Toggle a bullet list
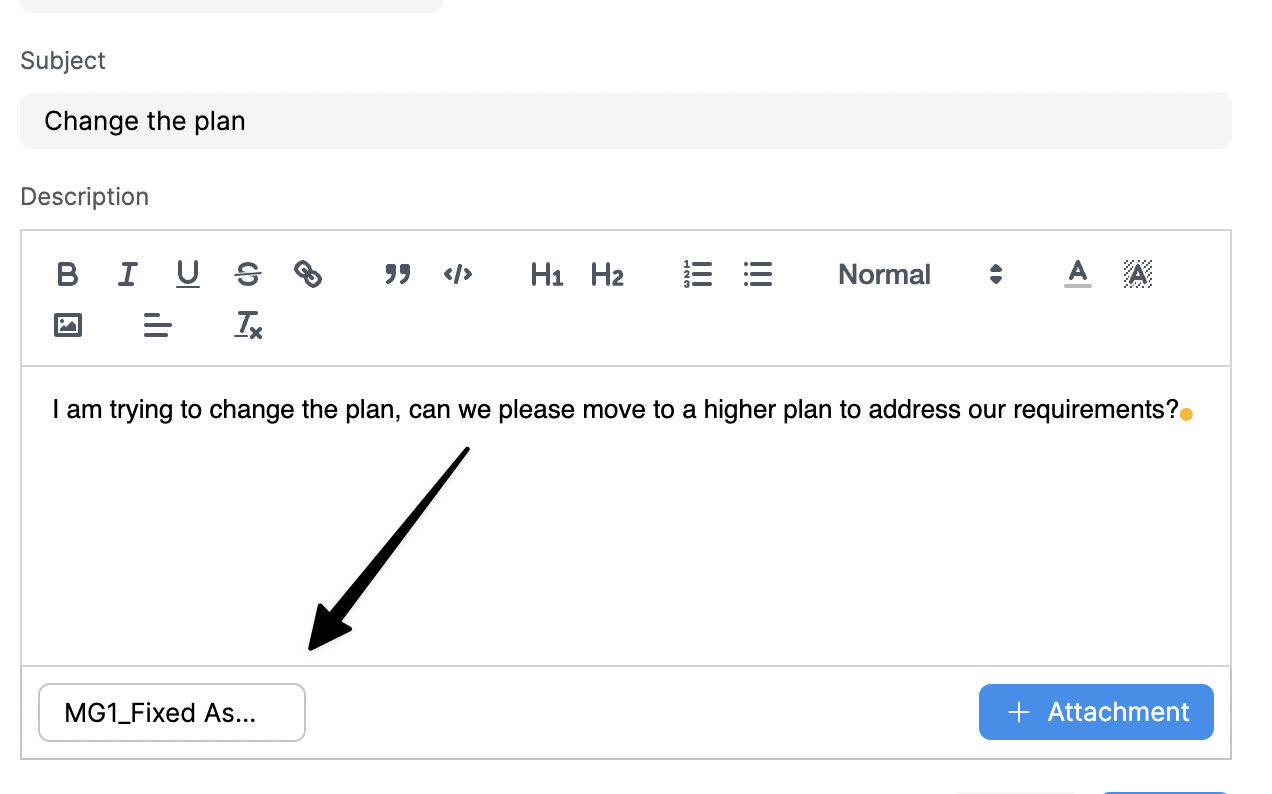This screenshot has height=794, width=1272. (x=757, y=274)
